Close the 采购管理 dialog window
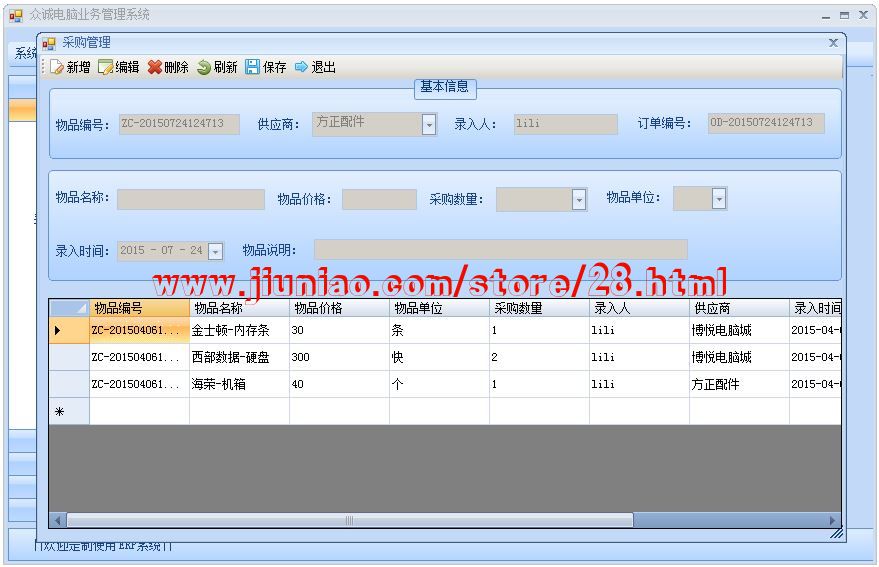This screenshot has height=567, width=879. point(834,43)
